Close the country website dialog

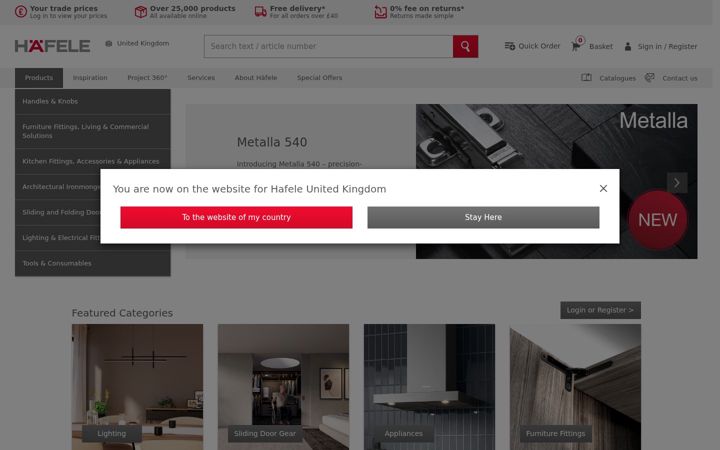(x=603, y=189)
